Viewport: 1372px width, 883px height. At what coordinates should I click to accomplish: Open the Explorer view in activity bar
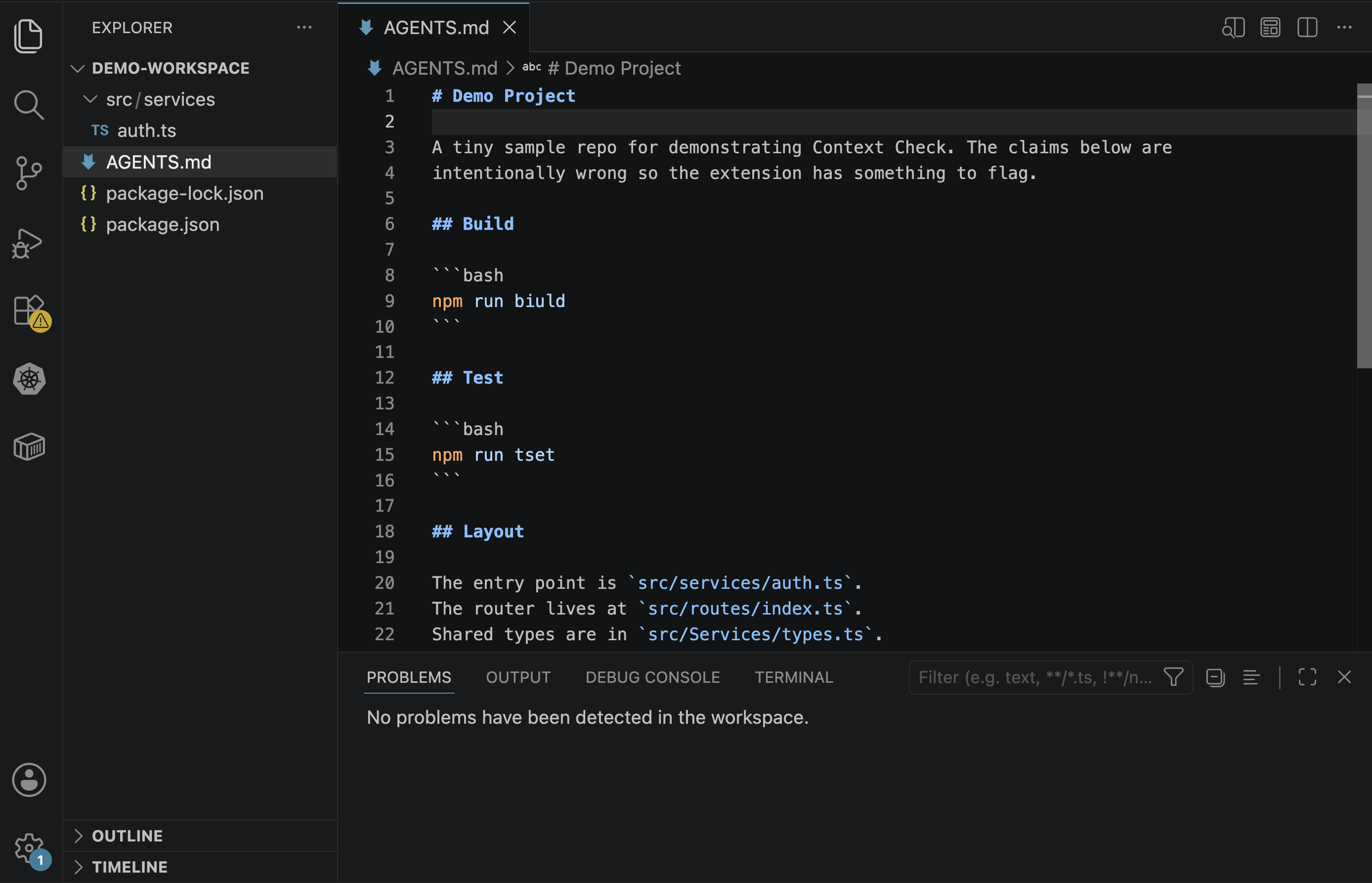(x=28, y=36)
